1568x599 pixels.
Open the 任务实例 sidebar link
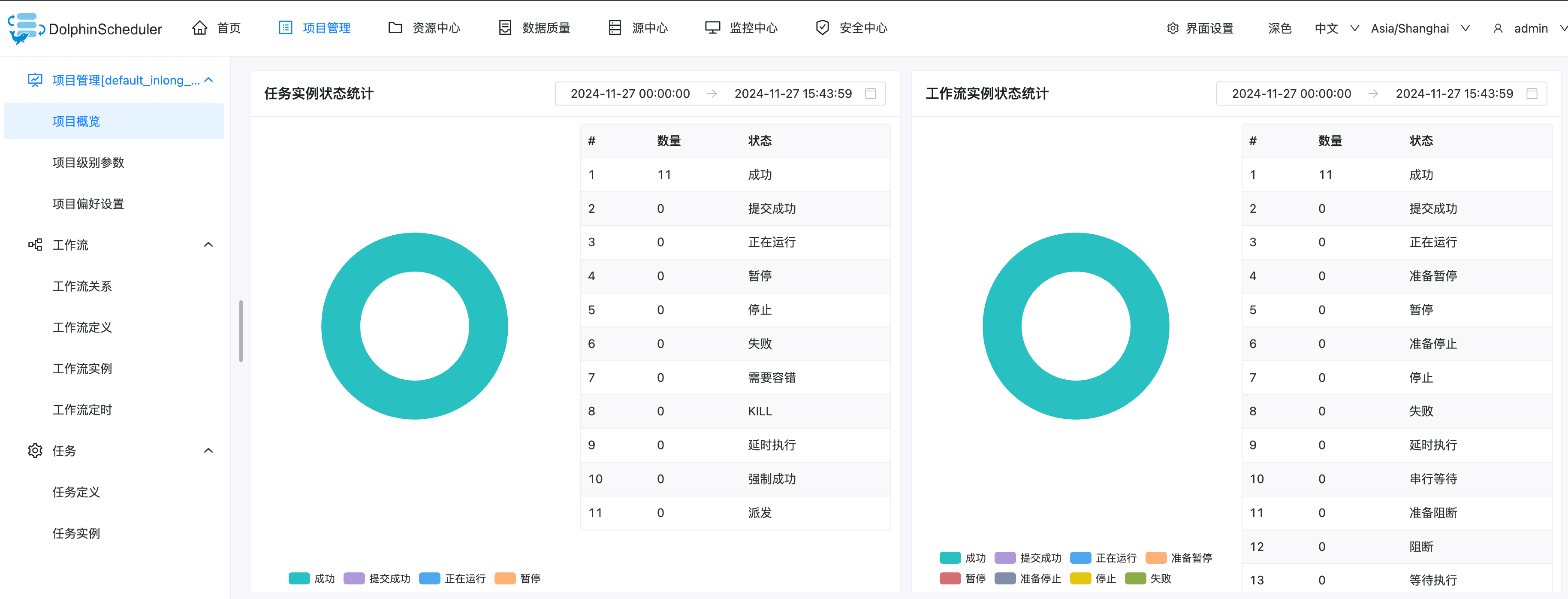[x=76, y=533]
